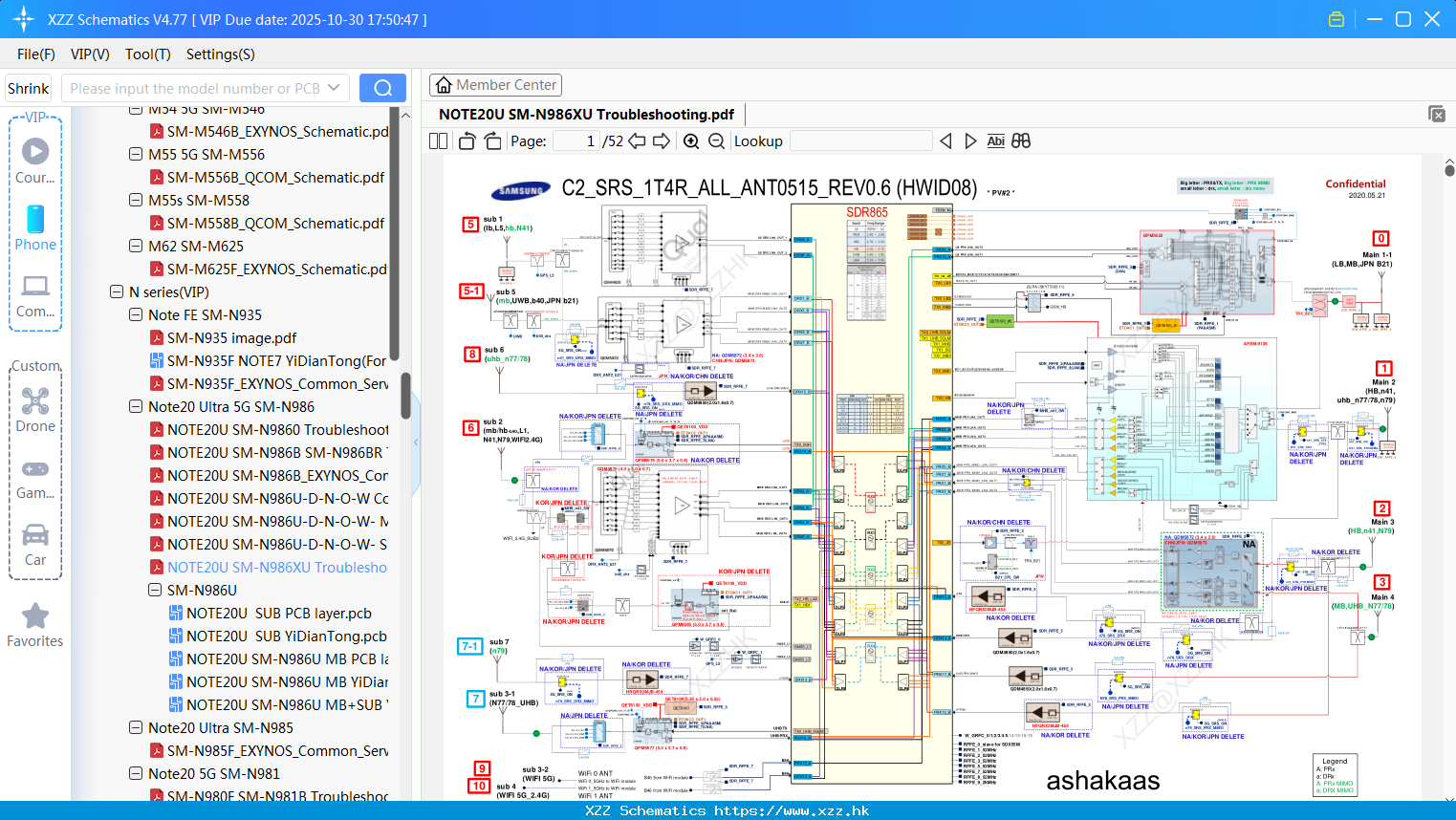Open the Tool(T) menu
Screen dimensions: 1456x820
[x=148, y=54]
